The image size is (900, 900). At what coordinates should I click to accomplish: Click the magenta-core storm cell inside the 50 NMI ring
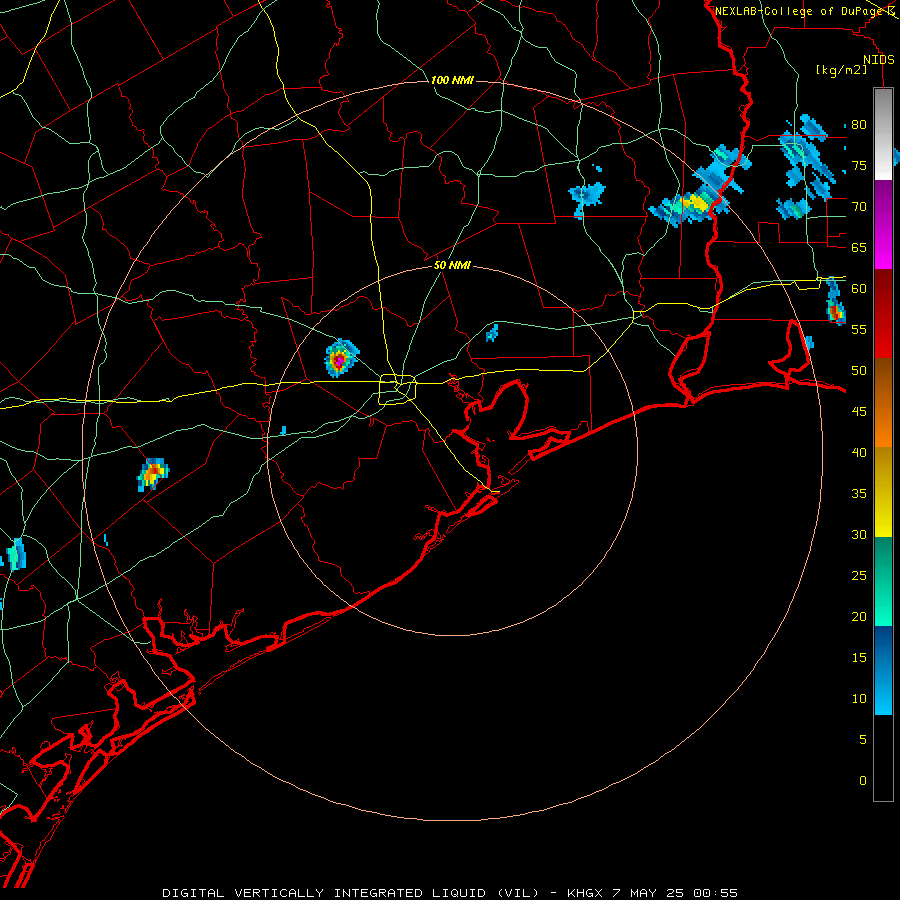point(340,359)
